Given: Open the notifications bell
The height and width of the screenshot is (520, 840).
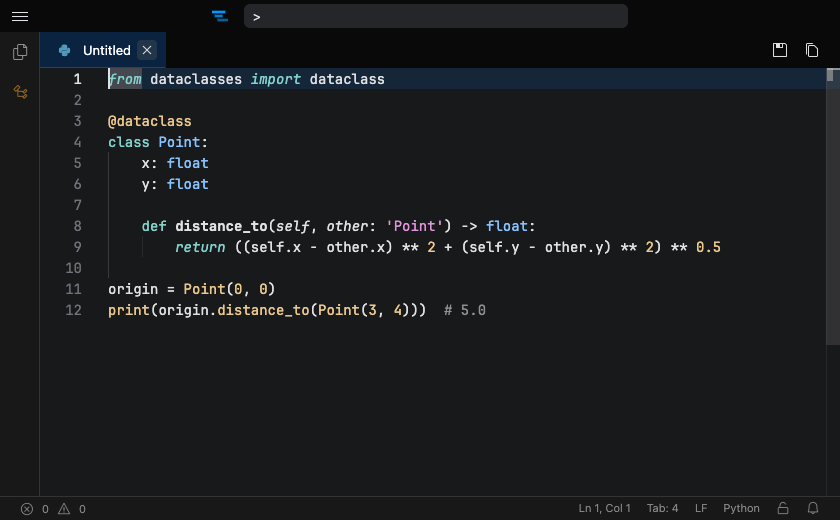Looking at the screenshot, I should click(x=813, y=508).
